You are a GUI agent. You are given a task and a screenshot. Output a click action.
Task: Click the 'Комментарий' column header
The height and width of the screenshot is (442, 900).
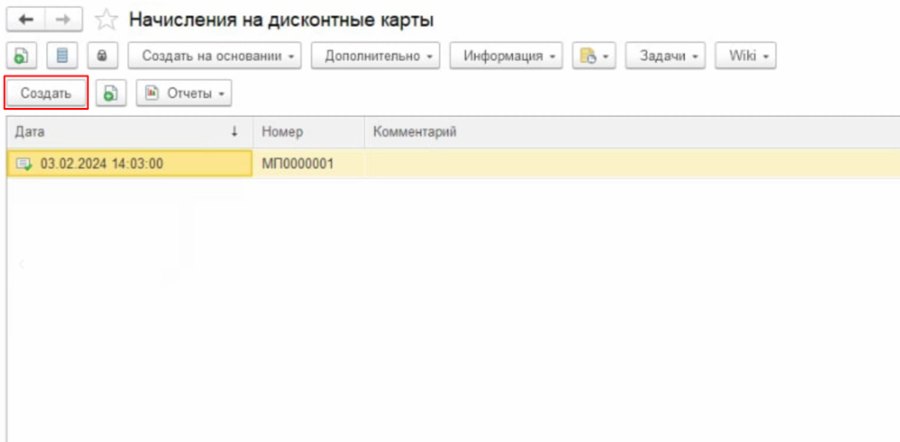pos(631,132)
